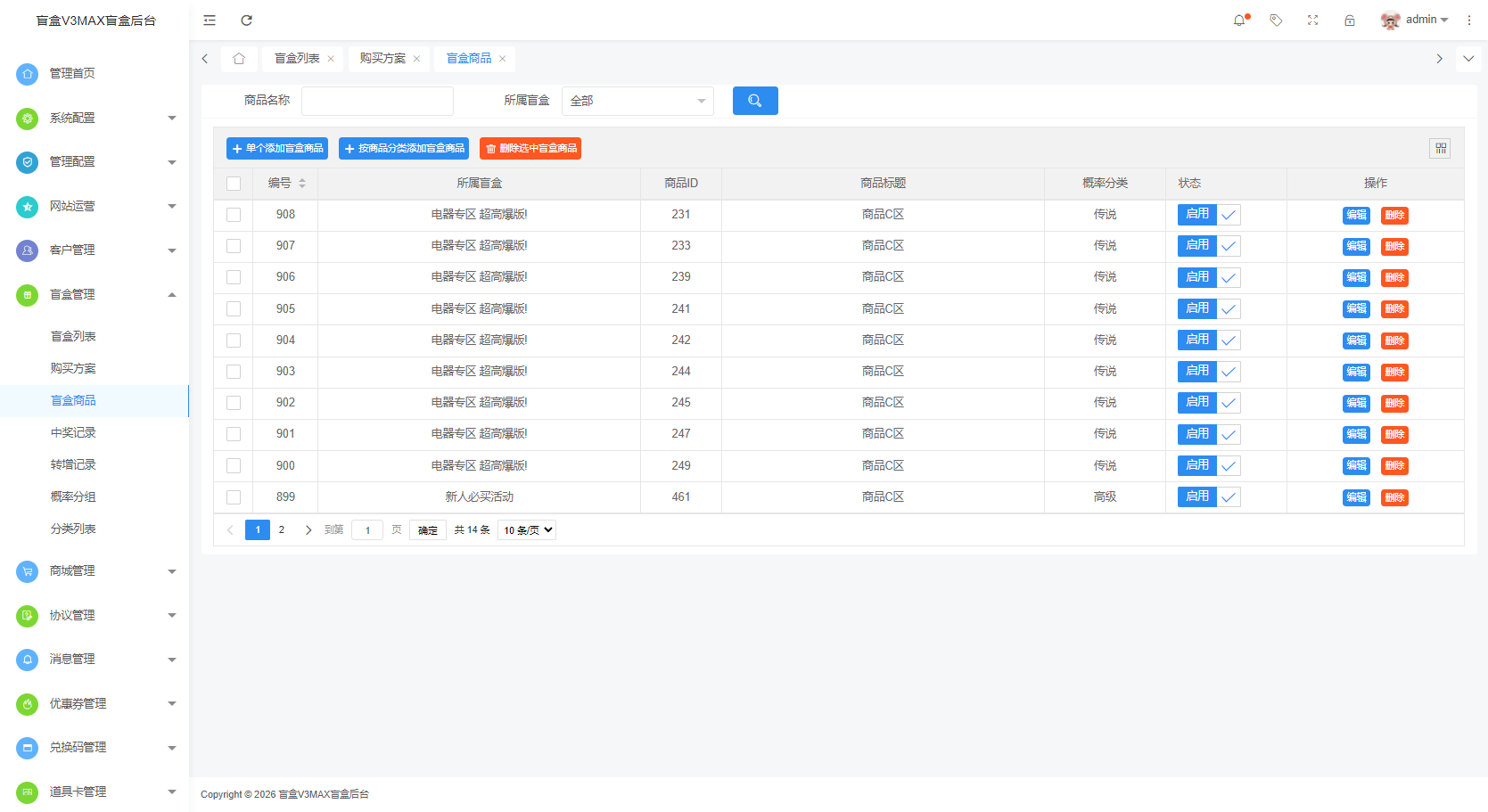Screen dimensions: 1488x812
Task: Click the 管理首页 sidebar icon
Action: click(28, 74)
